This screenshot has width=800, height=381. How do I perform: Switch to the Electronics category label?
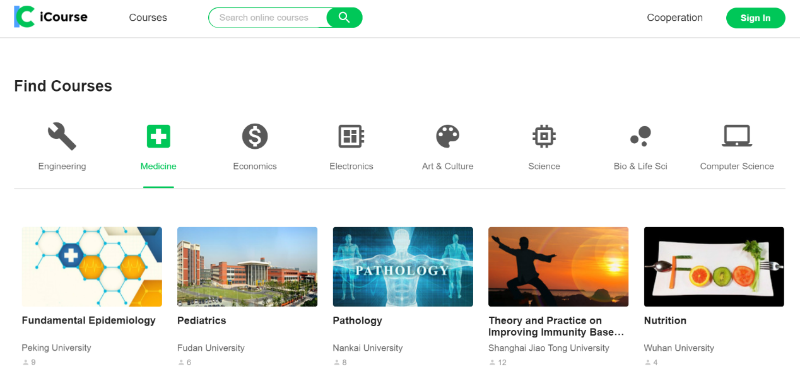pos(351,166)
